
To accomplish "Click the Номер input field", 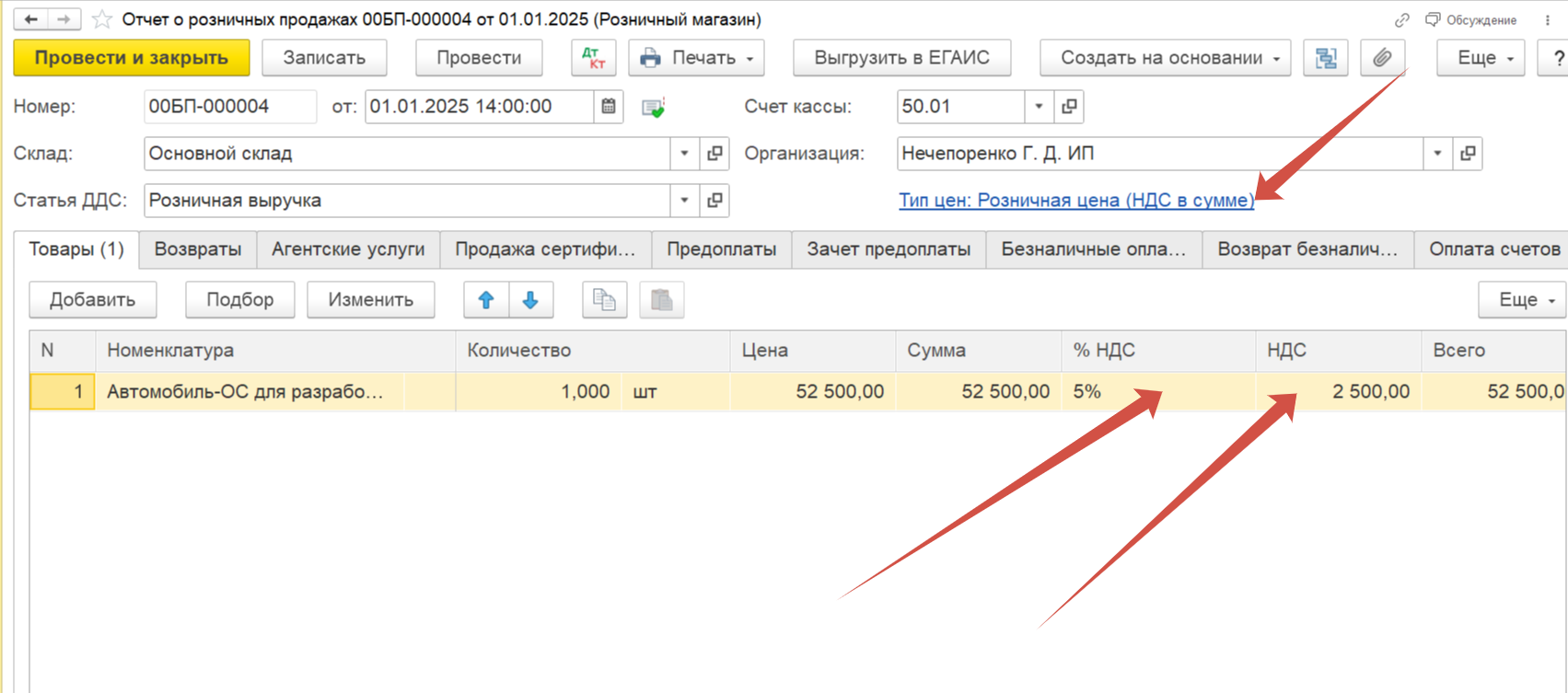I will (x=229, y=107).
